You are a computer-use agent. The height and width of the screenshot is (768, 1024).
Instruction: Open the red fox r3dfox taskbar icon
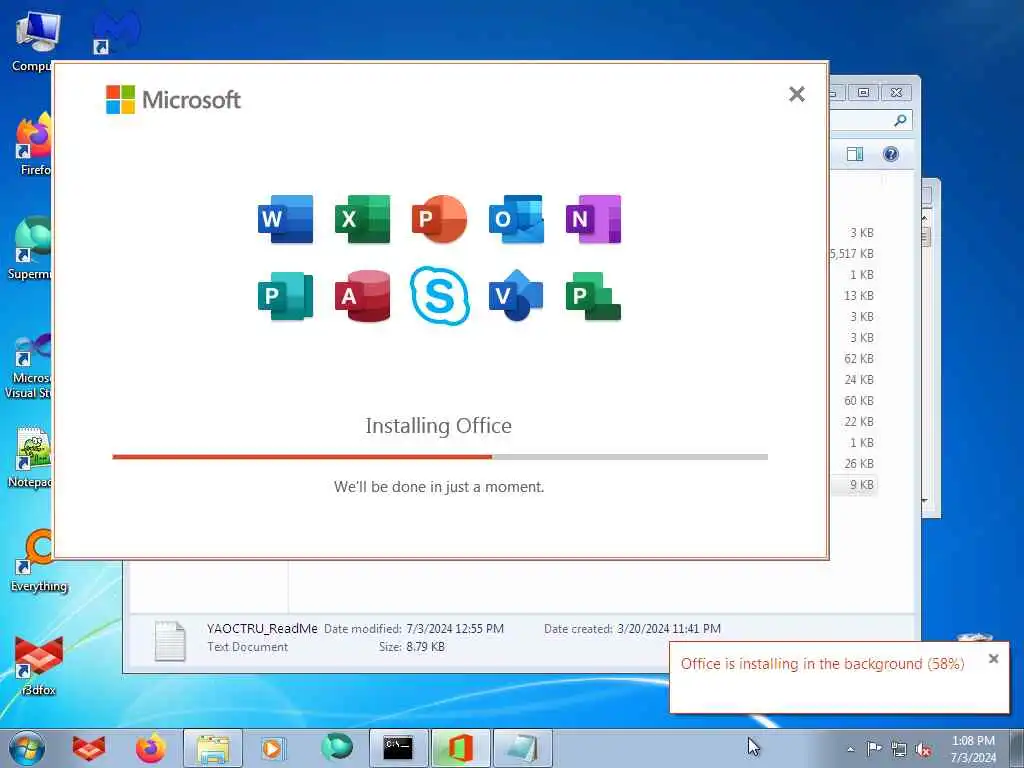click(x=89, y=748)
